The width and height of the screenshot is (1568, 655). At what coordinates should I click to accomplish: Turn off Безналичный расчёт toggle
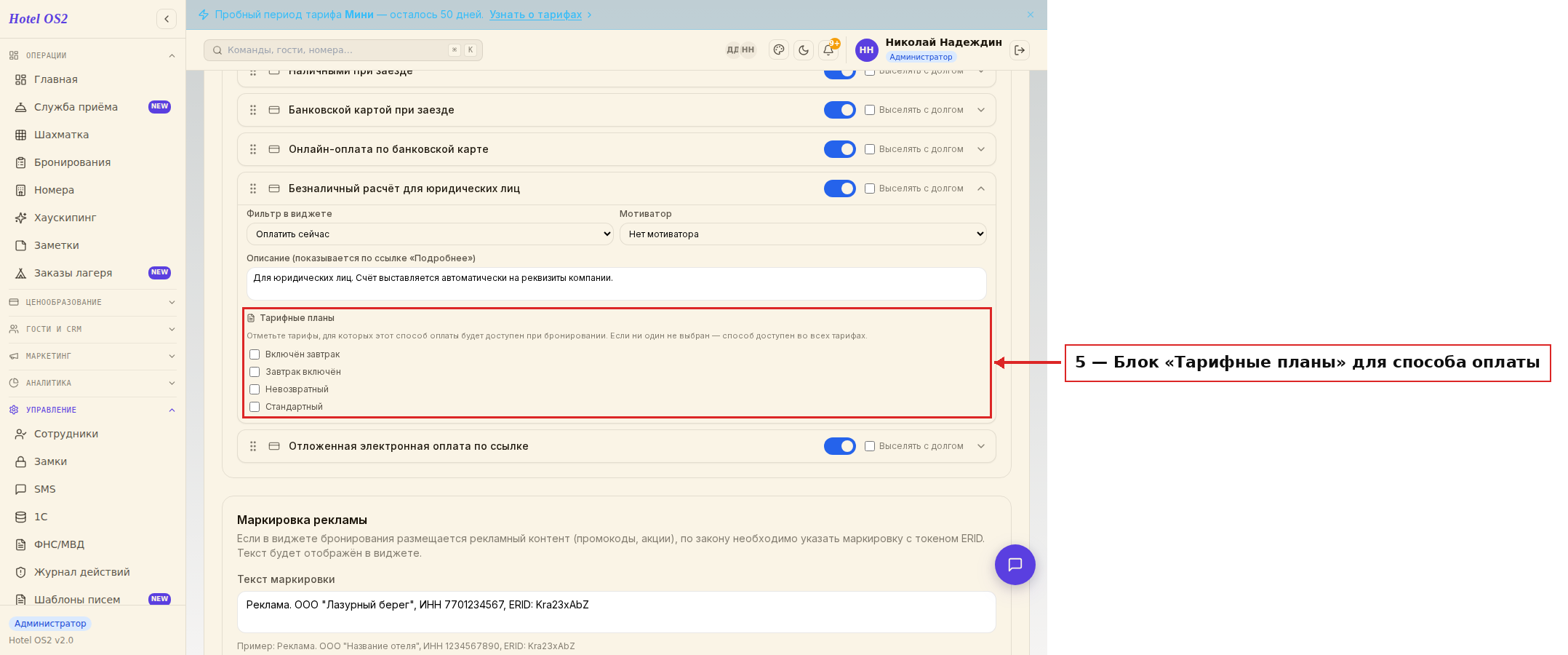pyautogui.click(x=840, y=188)
